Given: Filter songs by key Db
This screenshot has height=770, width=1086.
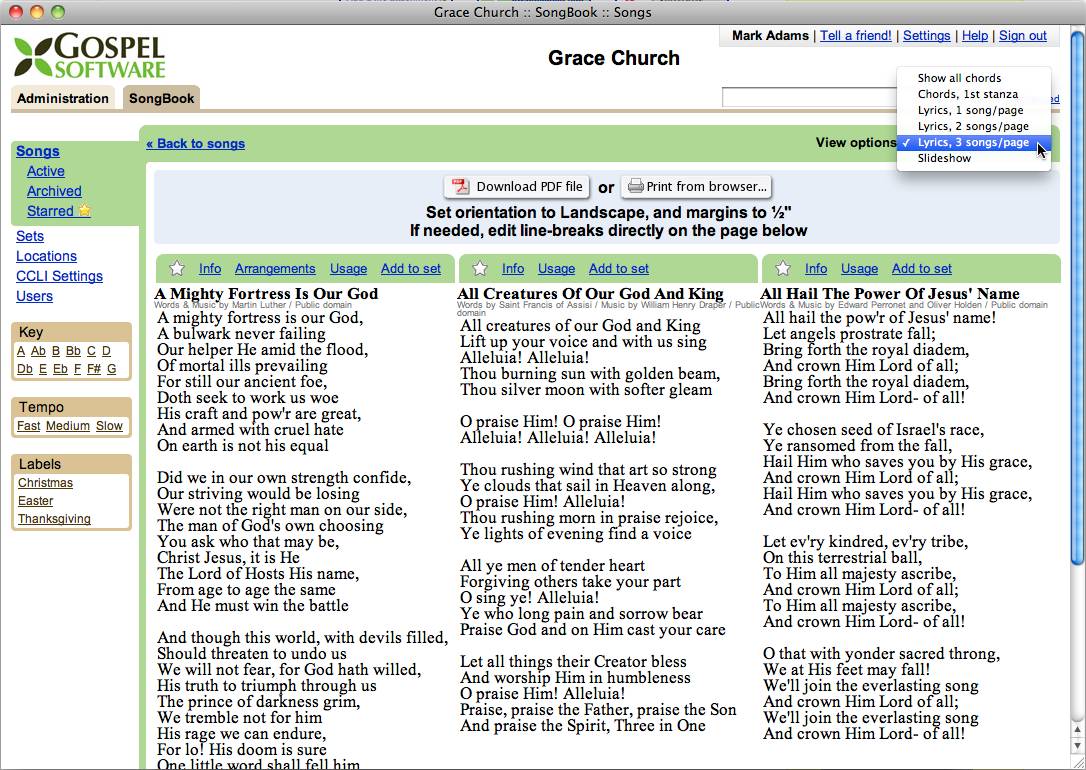Looking at the screenshot, I should point(25,369).
